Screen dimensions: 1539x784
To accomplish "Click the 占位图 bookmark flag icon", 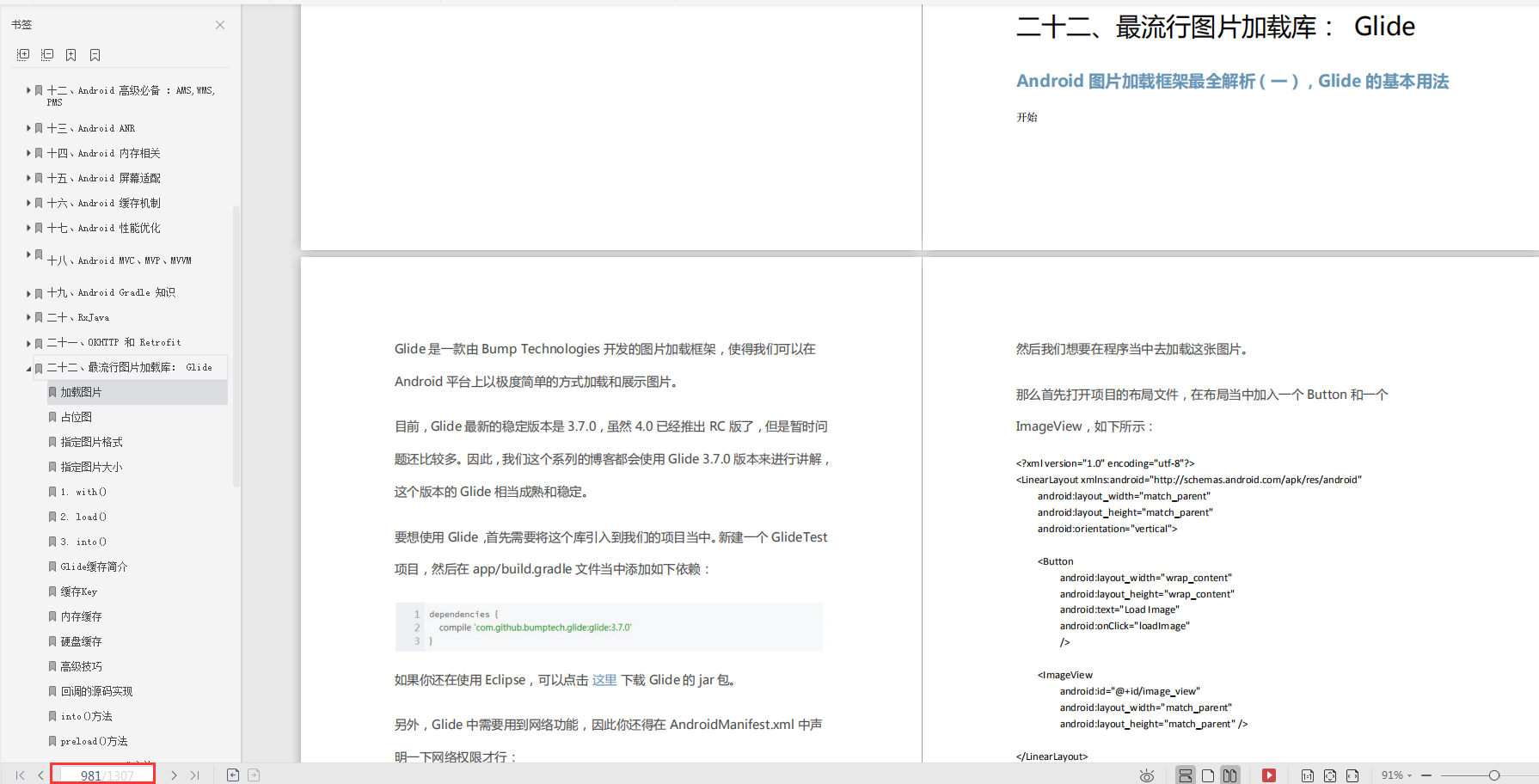I will pos(52,417).
